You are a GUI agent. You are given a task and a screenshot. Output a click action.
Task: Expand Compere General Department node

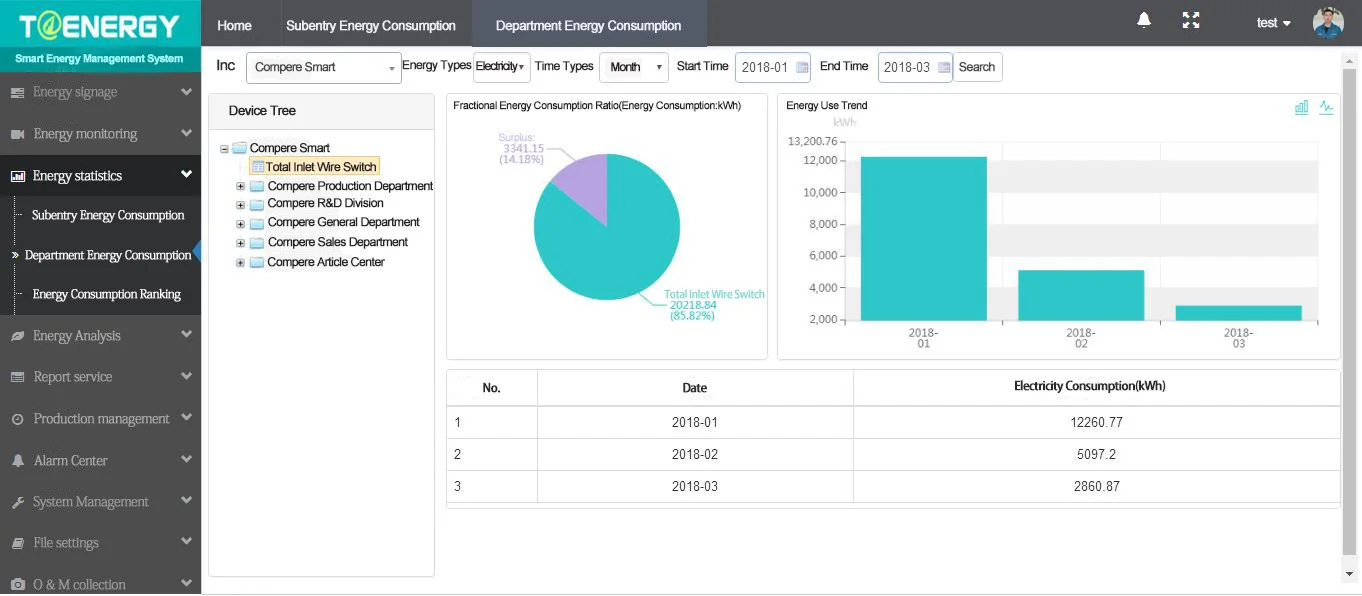click(240, 223)
